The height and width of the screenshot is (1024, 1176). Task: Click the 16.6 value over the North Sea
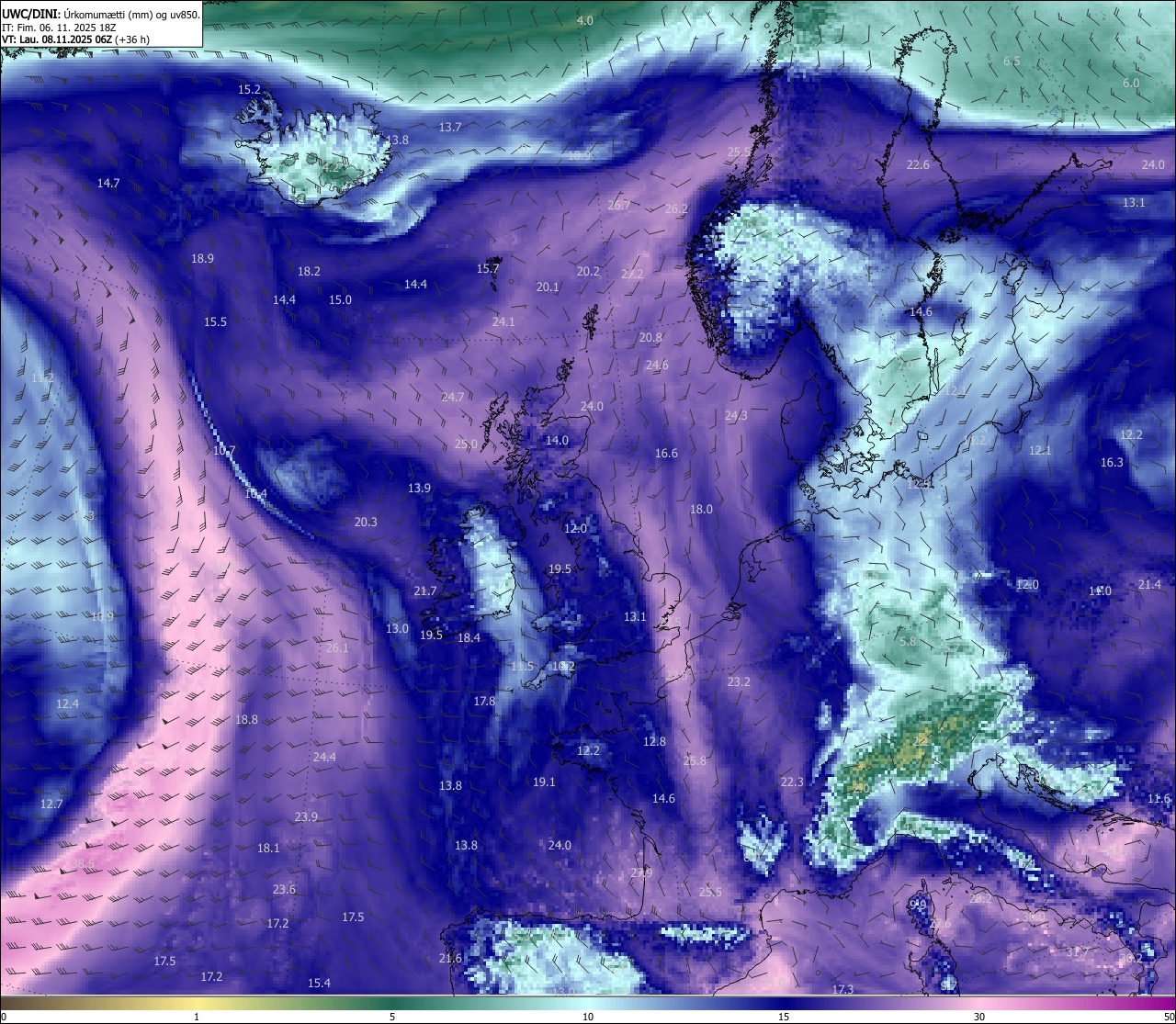[666, 454]
